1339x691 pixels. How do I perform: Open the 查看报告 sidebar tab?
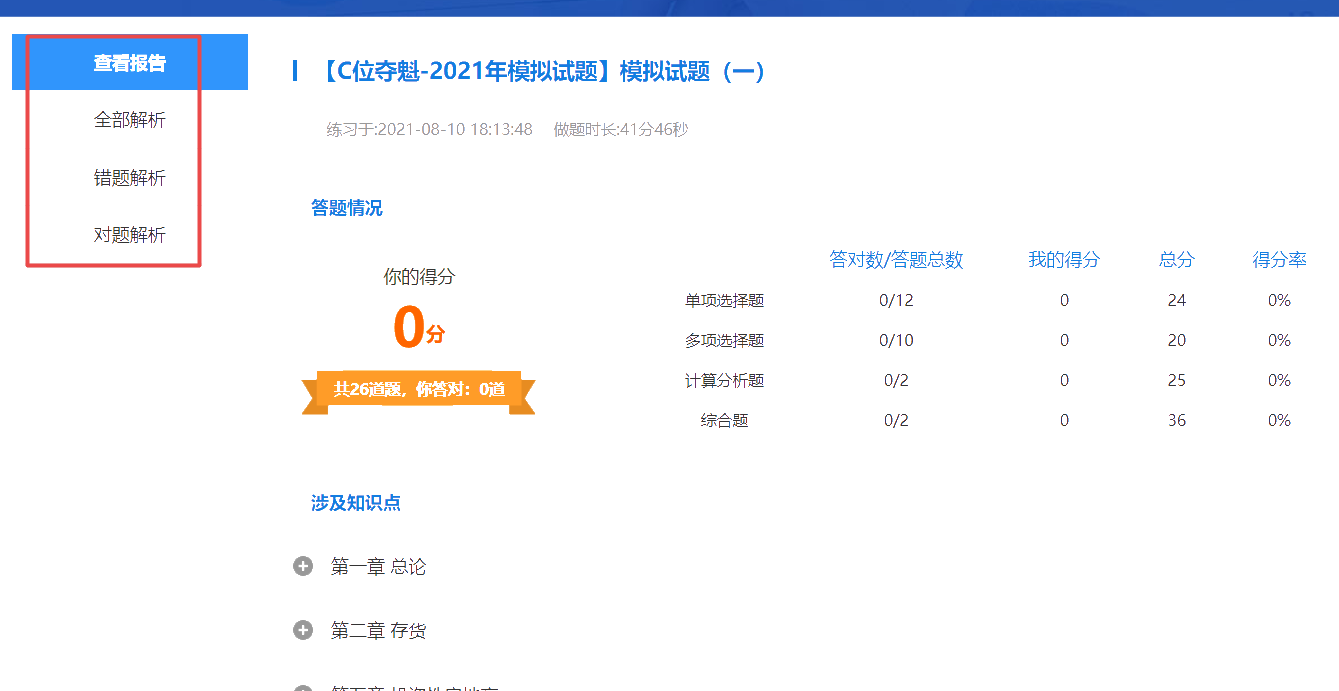tap(130, 63)
